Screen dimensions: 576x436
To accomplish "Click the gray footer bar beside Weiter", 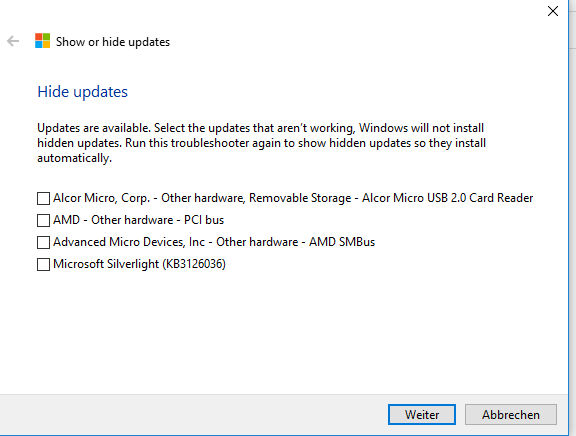I will click(x=191, y=415).
